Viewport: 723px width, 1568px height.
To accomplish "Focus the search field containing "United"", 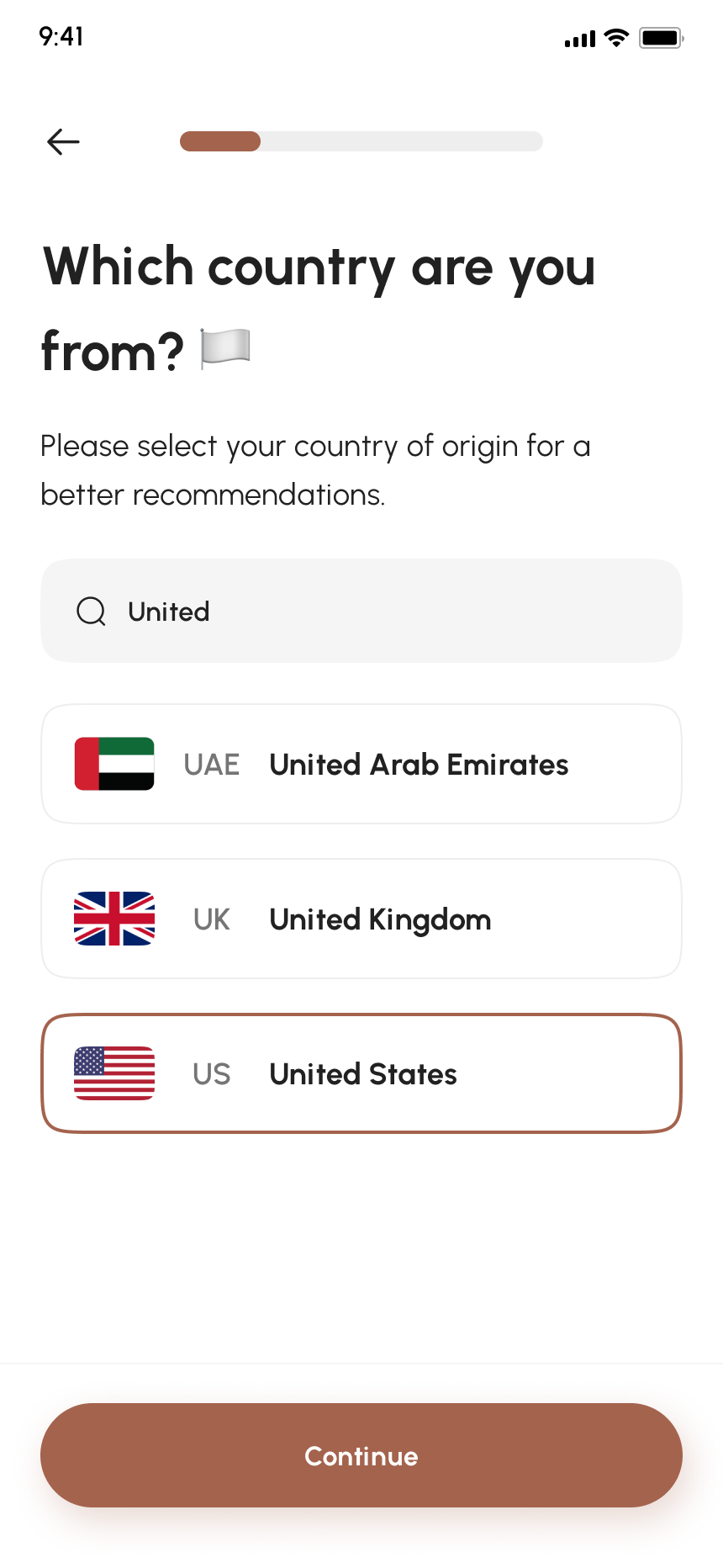I will 361,611.
